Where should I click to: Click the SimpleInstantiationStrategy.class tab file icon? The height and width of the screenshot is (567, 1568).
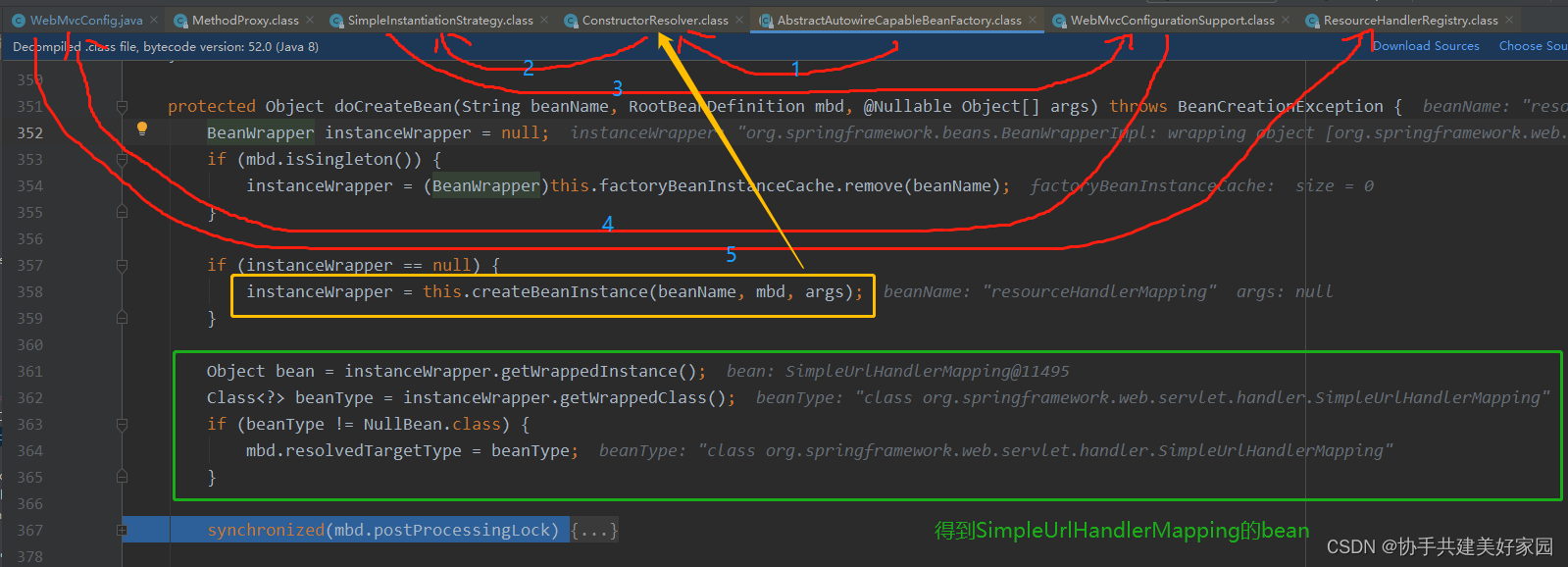tap(336, 21)
